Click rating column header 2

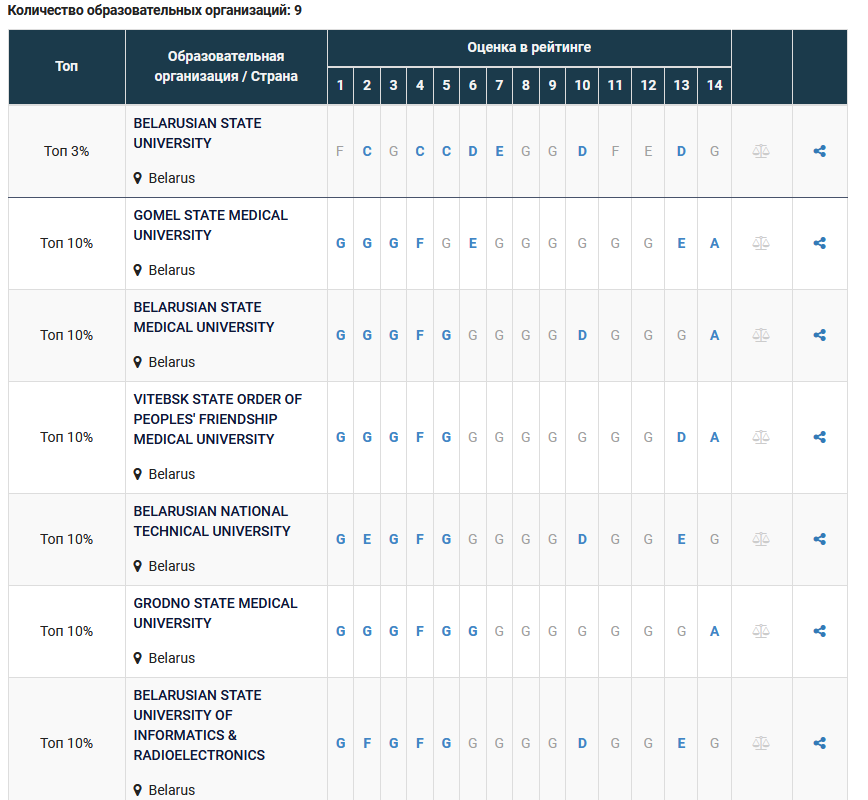(366, 85)
